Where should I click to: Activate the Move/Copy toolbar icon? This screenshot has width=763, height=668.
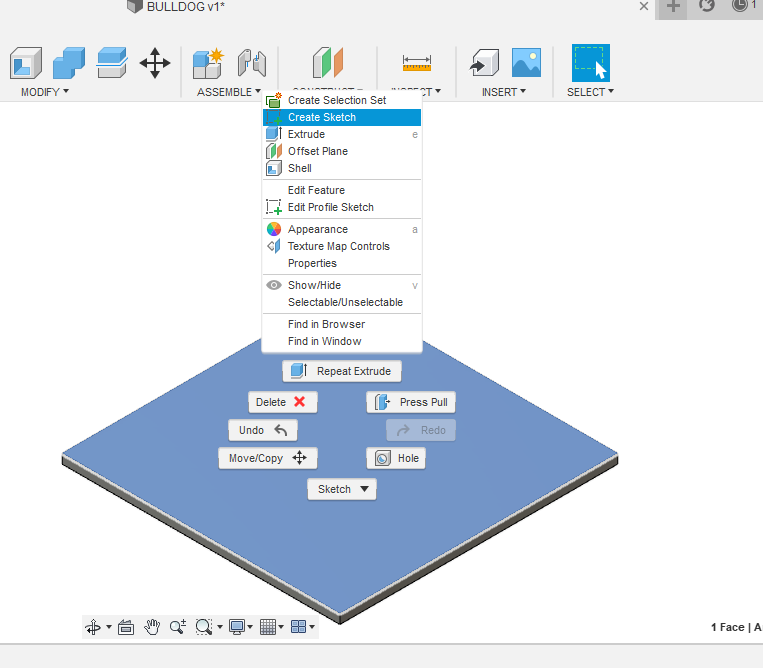tap(155, 63)
